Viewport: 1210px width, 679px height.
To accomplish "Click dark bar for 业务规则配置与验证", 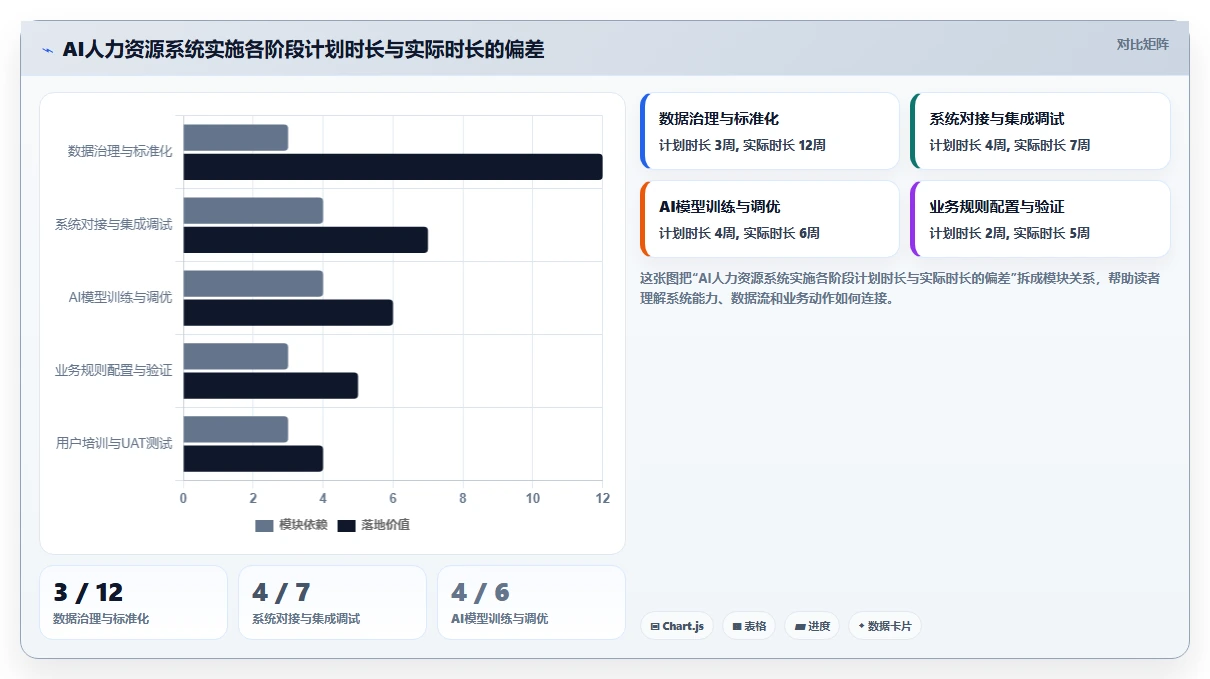I will 270,386.
